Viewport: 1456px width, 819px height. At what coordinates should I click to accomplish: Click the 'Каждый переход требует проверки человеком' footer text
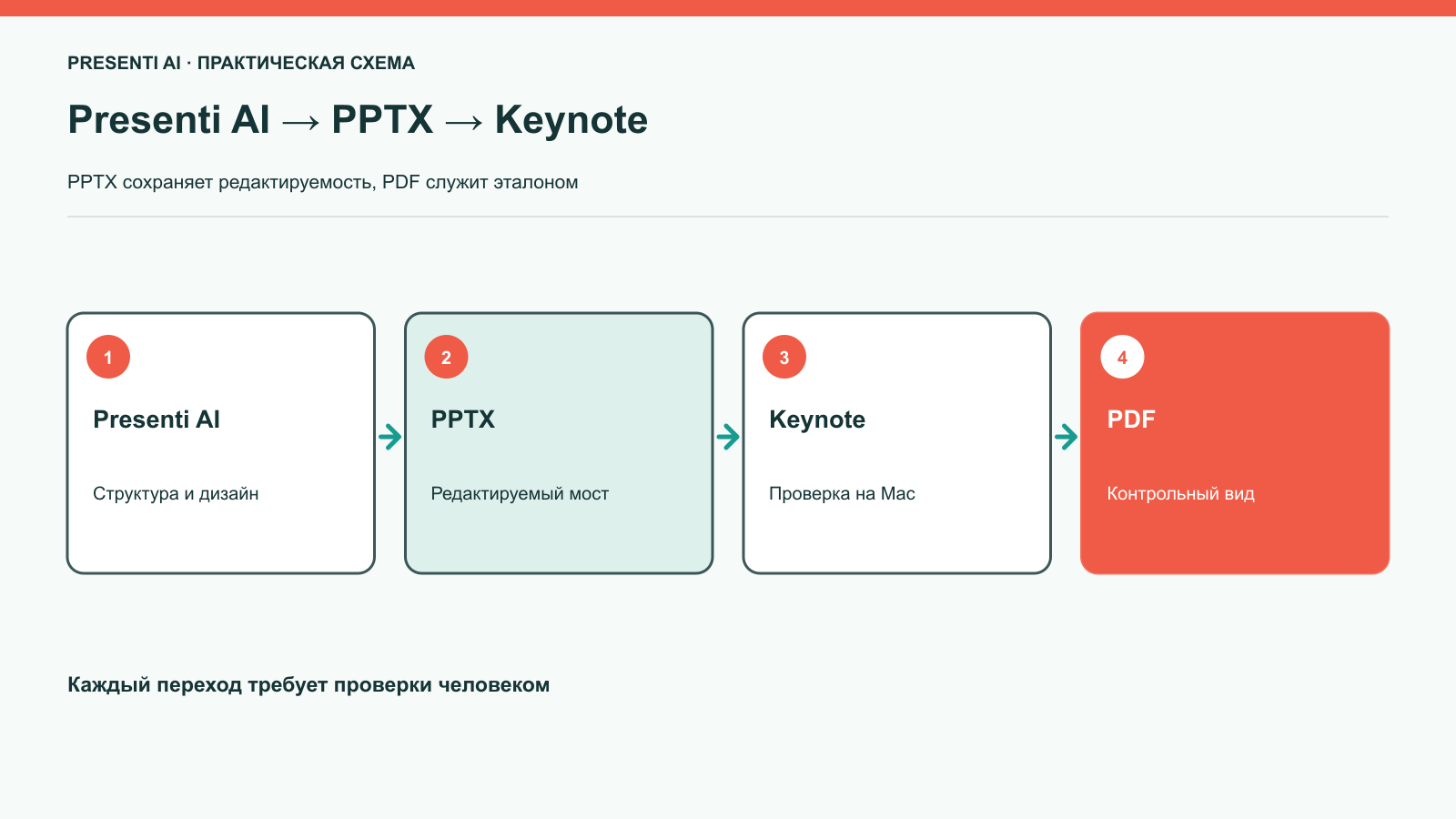tap(308, 685)
